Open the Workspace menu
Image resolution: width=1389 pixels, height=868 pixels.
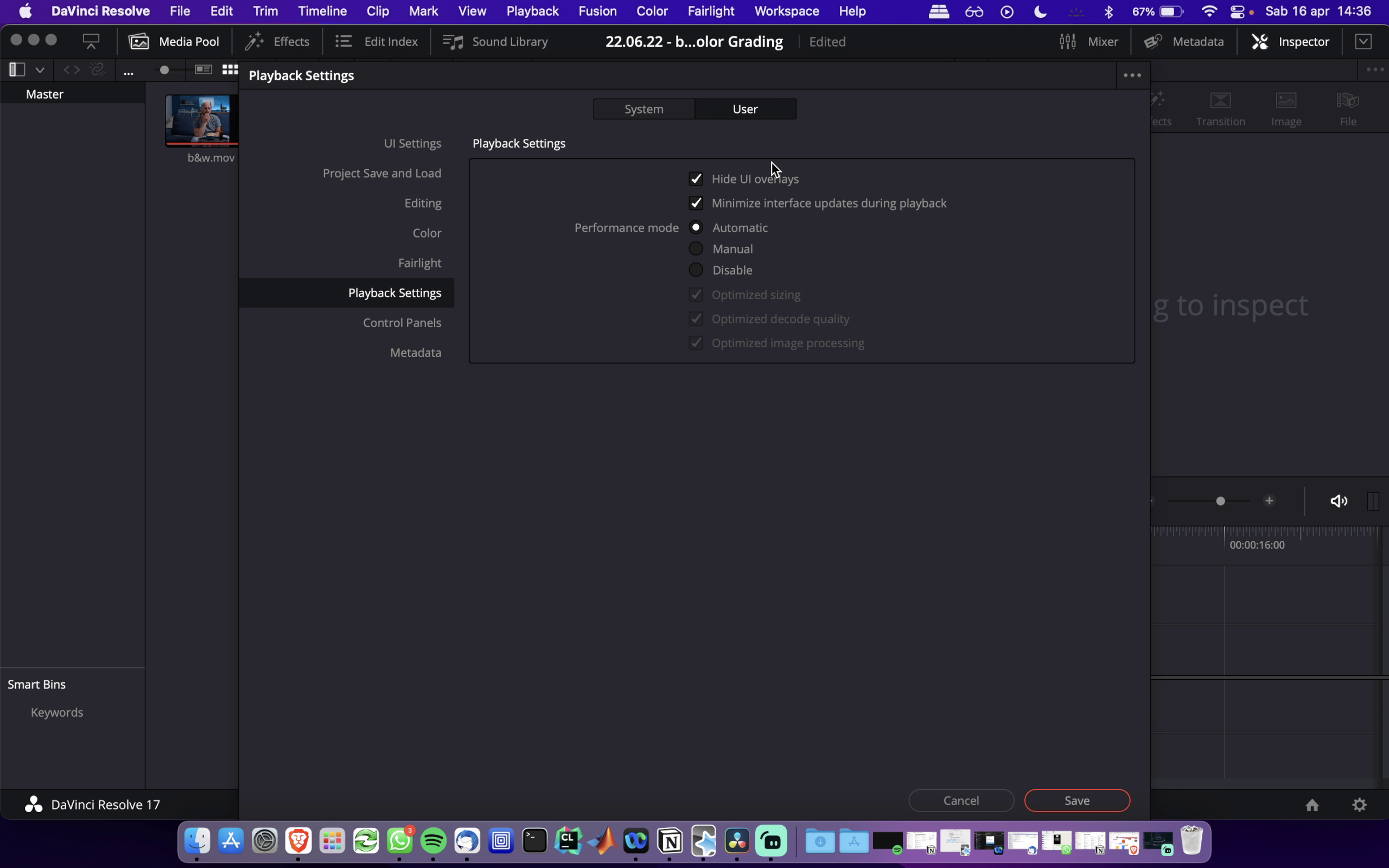[x=787, y=11]
